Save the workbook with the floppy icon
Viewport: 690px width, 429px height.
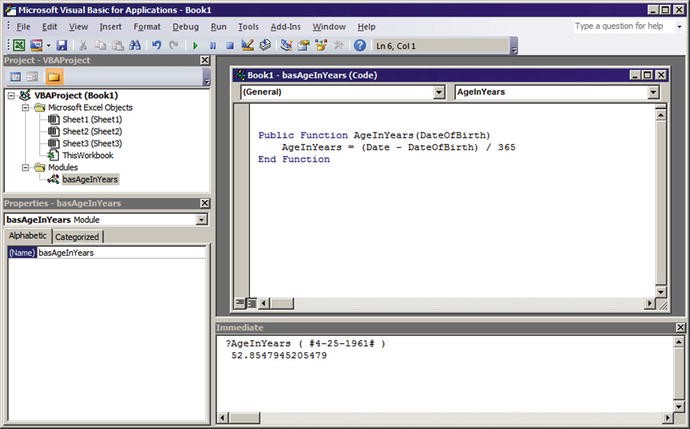[x=62, y=45]
